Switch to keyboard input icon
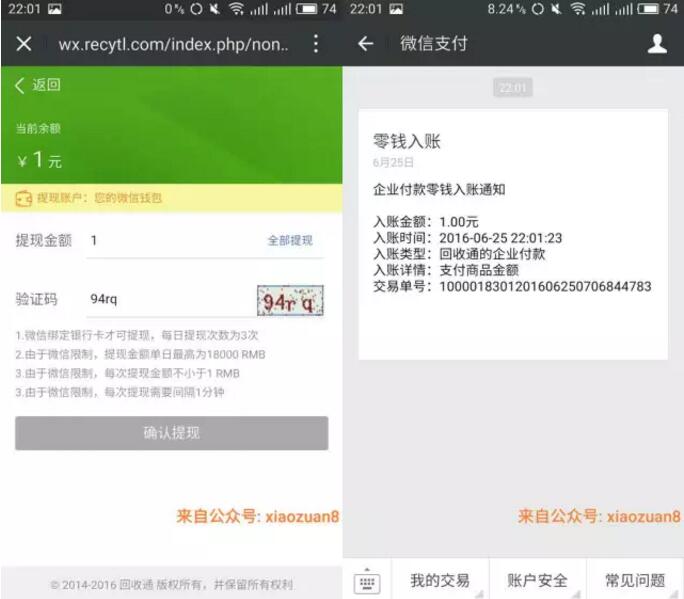Image resolution: width=684 pixels, height=599 pixels. (x=367, y=582)
